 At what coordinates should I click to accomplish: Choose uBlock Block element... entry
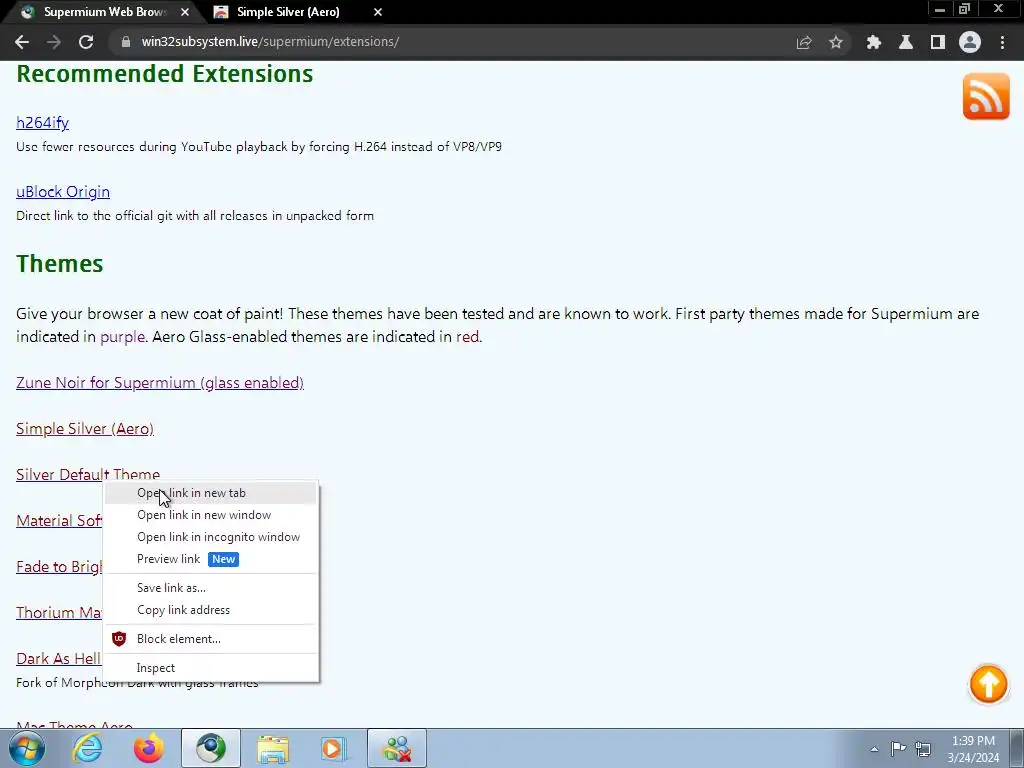(210, 639)
